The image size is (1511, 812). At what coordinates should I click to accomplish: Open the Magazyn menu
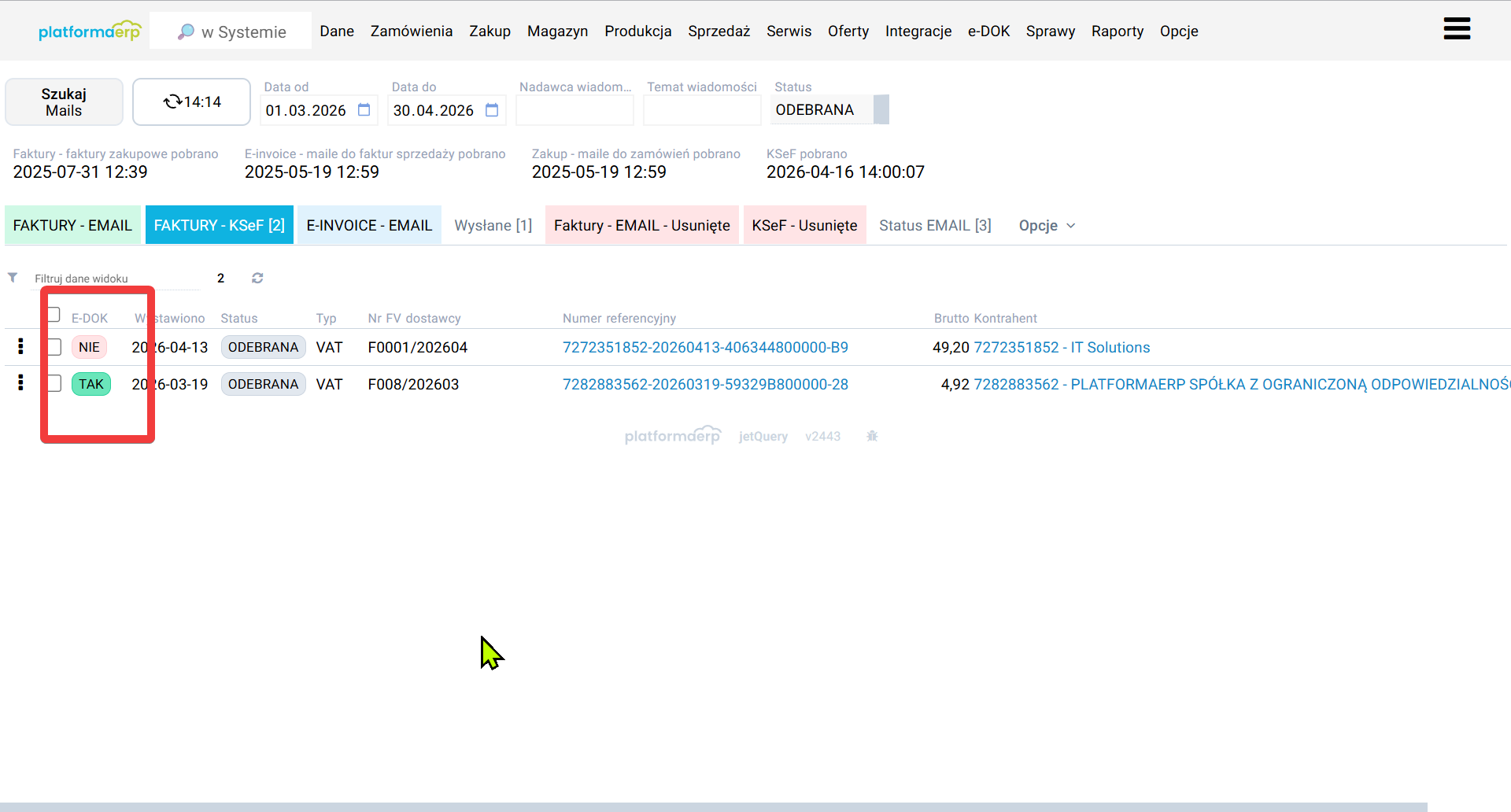coord(557,31)
